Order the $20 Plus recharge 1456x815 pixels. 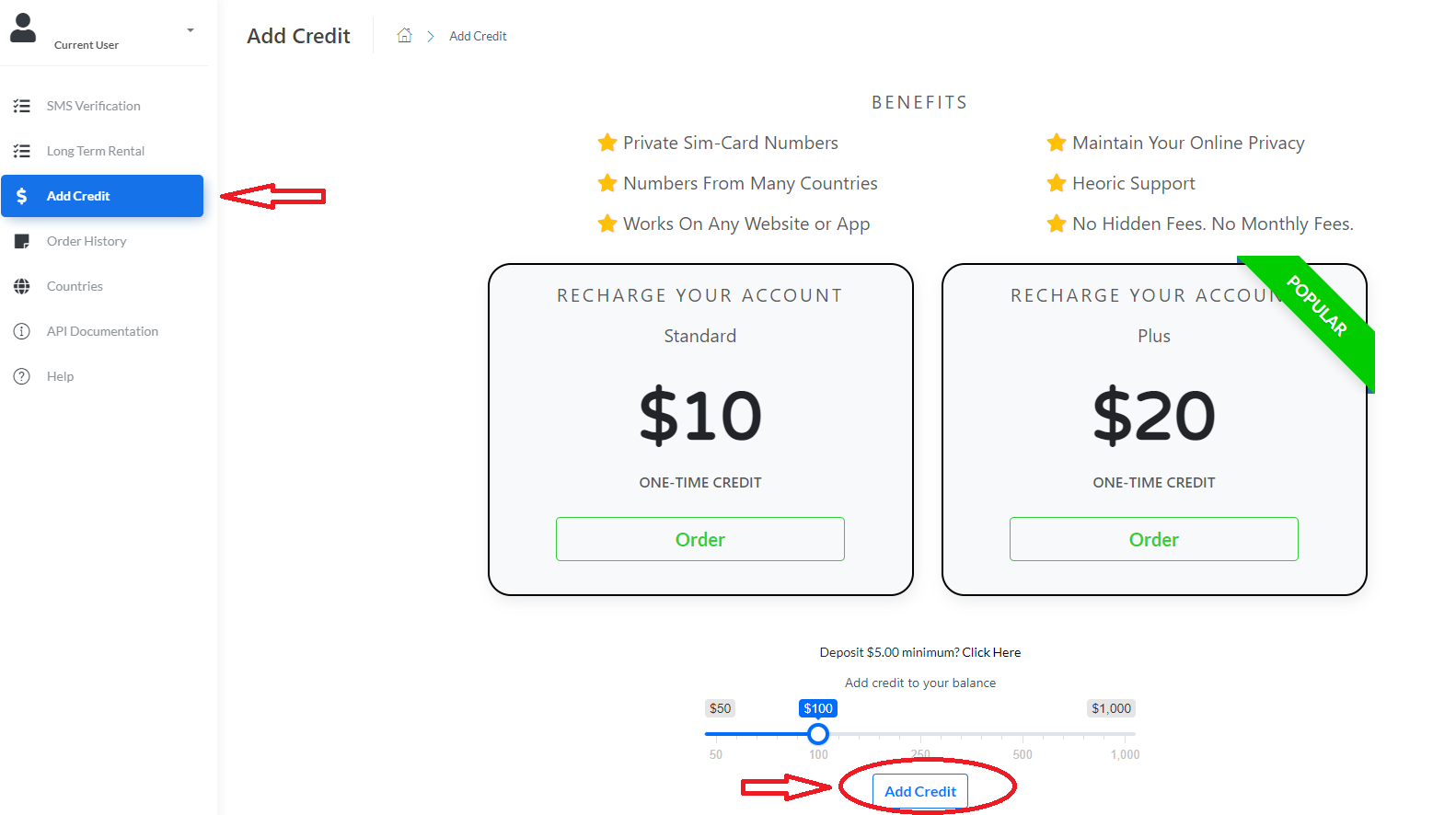coord(1153,539)
